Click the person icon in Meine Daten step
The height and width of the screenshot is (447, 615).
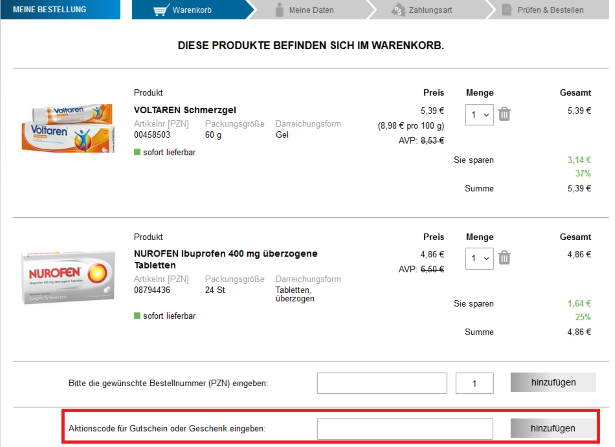(279, 10)
